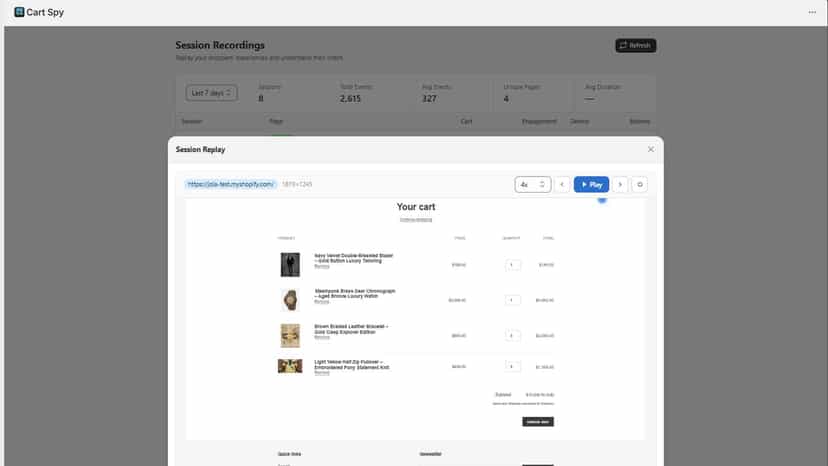Click Remove under the leather bracelet
Viewport: 828px width, 466px height.
click(322, 338)
